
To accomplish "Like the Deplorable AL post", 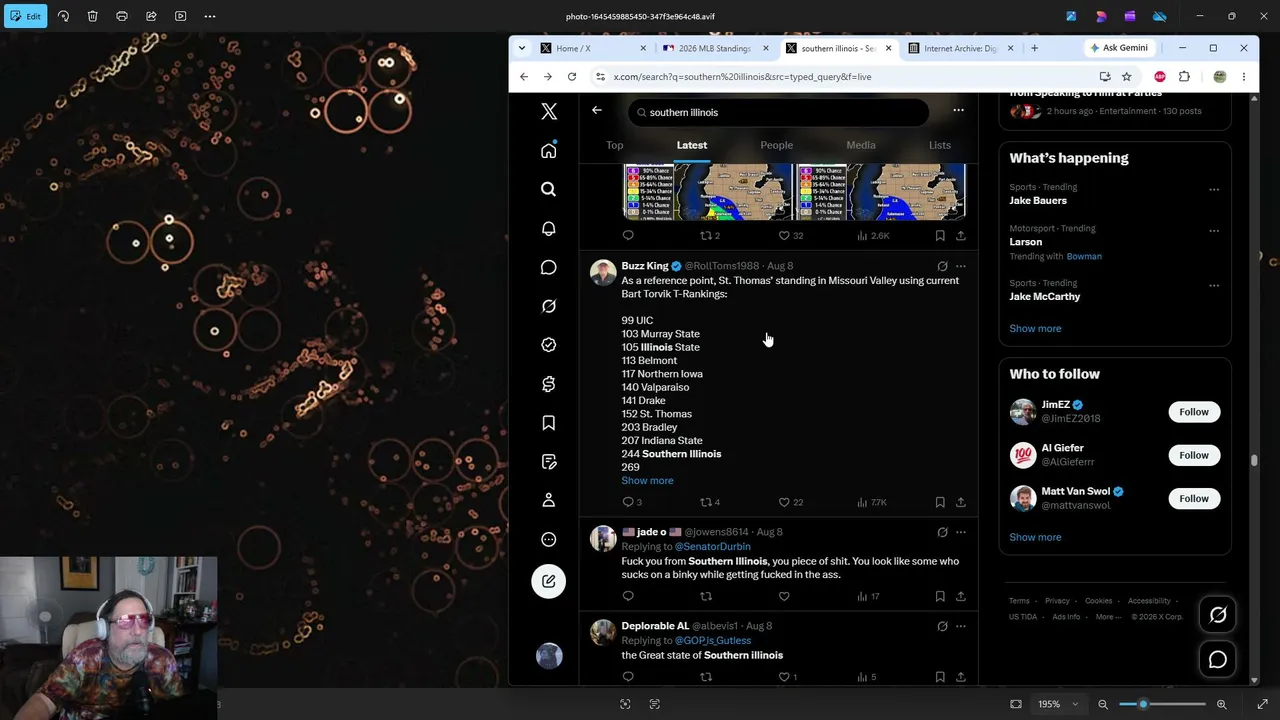I will pyautogui.click(x=784, y=677).
